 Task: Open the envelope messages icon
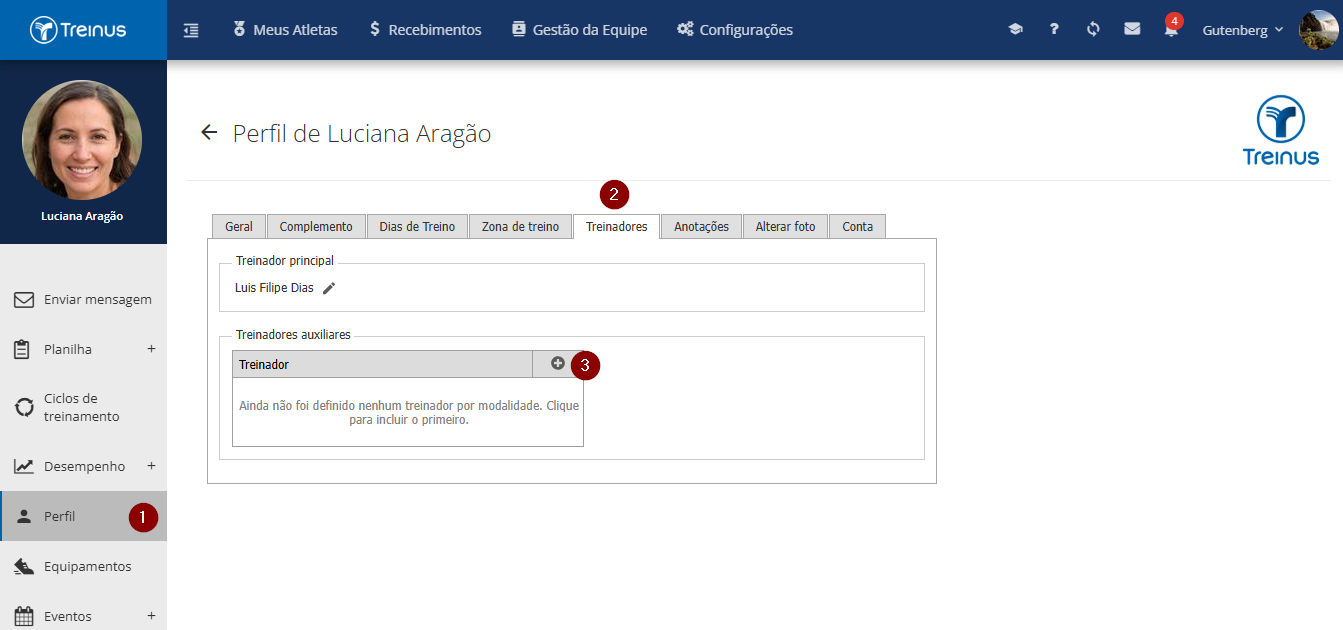(1132, 30)
